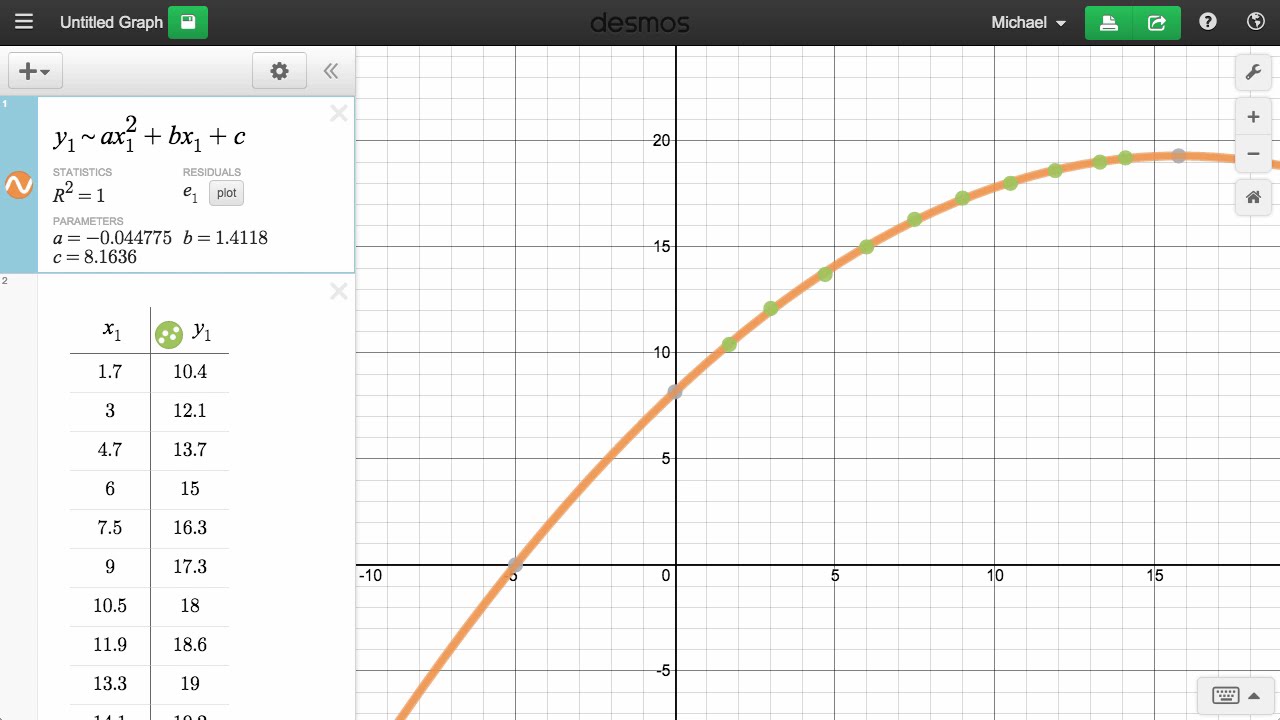Open expression list settings gear
Screen dimensions: 1280x720
pos(279,71)
